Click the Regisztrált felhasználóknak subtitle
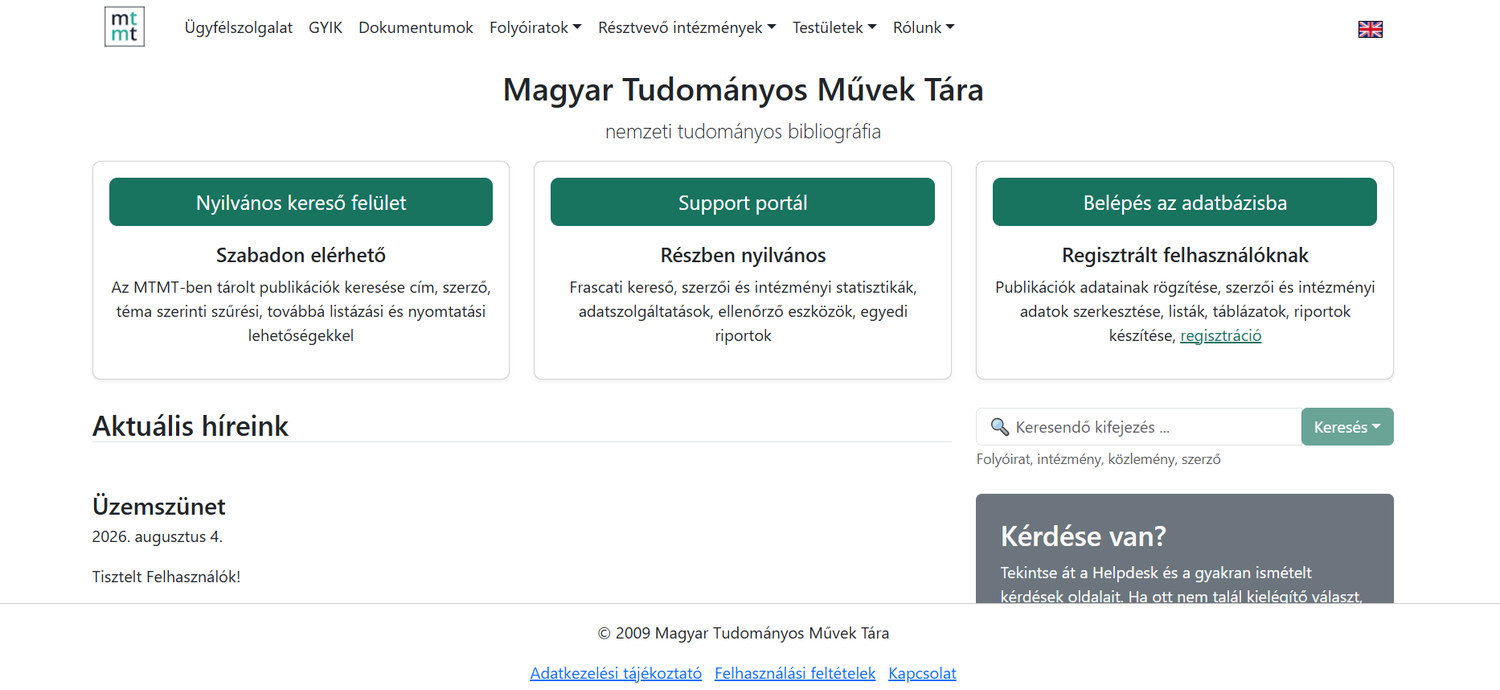The width and height of the screenshot is (1500, 690). pos(1185,255)
